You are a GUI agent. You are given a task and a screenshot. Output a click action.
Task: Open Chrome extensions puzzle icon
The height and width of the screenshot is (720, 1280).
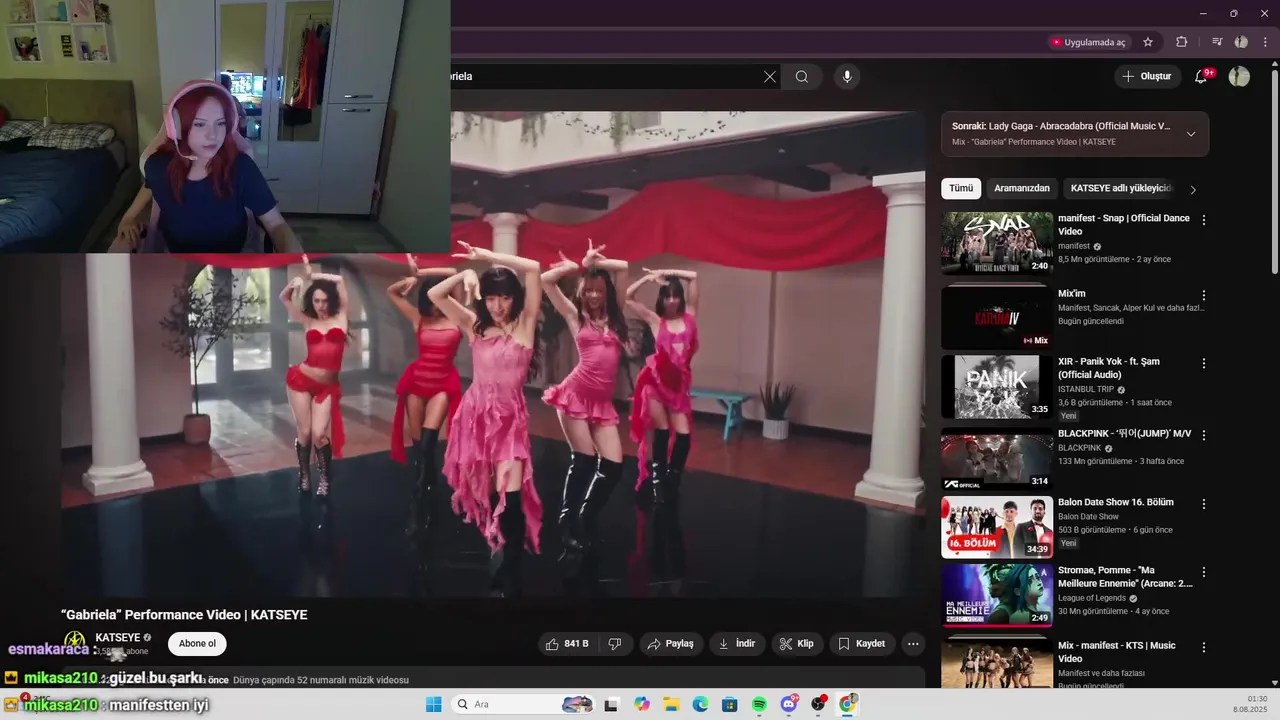[x=1181, y=42]
